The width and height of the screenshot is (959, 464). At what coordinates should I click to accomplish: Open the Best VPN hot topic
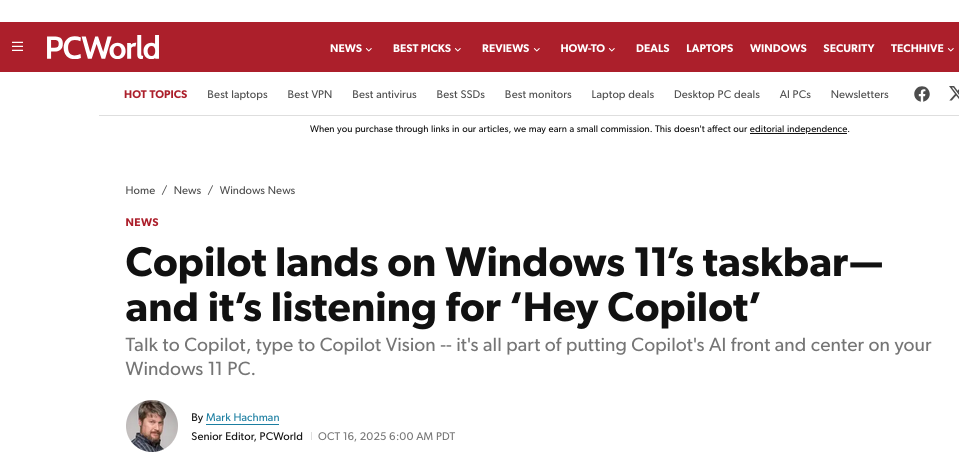click(x=309, y=94)
